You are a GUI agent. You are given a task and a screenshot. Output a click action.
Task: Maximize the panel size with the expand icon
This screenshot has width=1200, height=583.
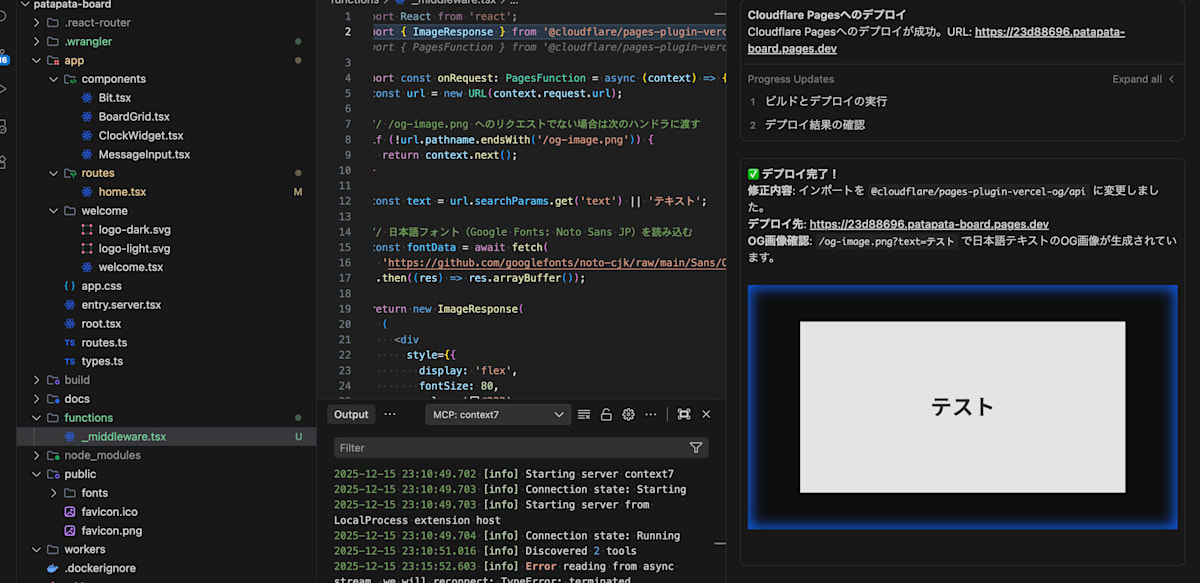click(x=684, y=414)
